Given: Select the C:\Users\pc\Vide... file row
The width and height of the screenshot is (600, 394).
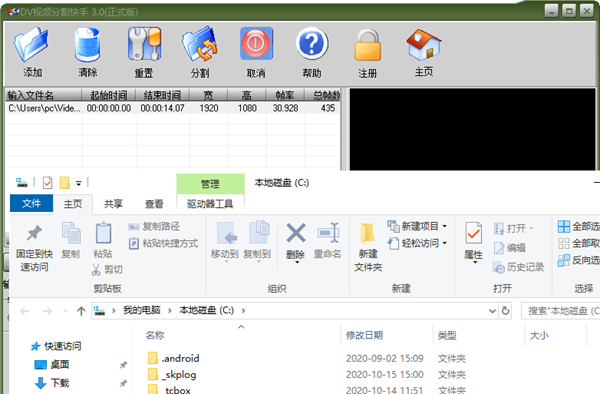Looking at the screenshot, I should click(x=173, y=108).
